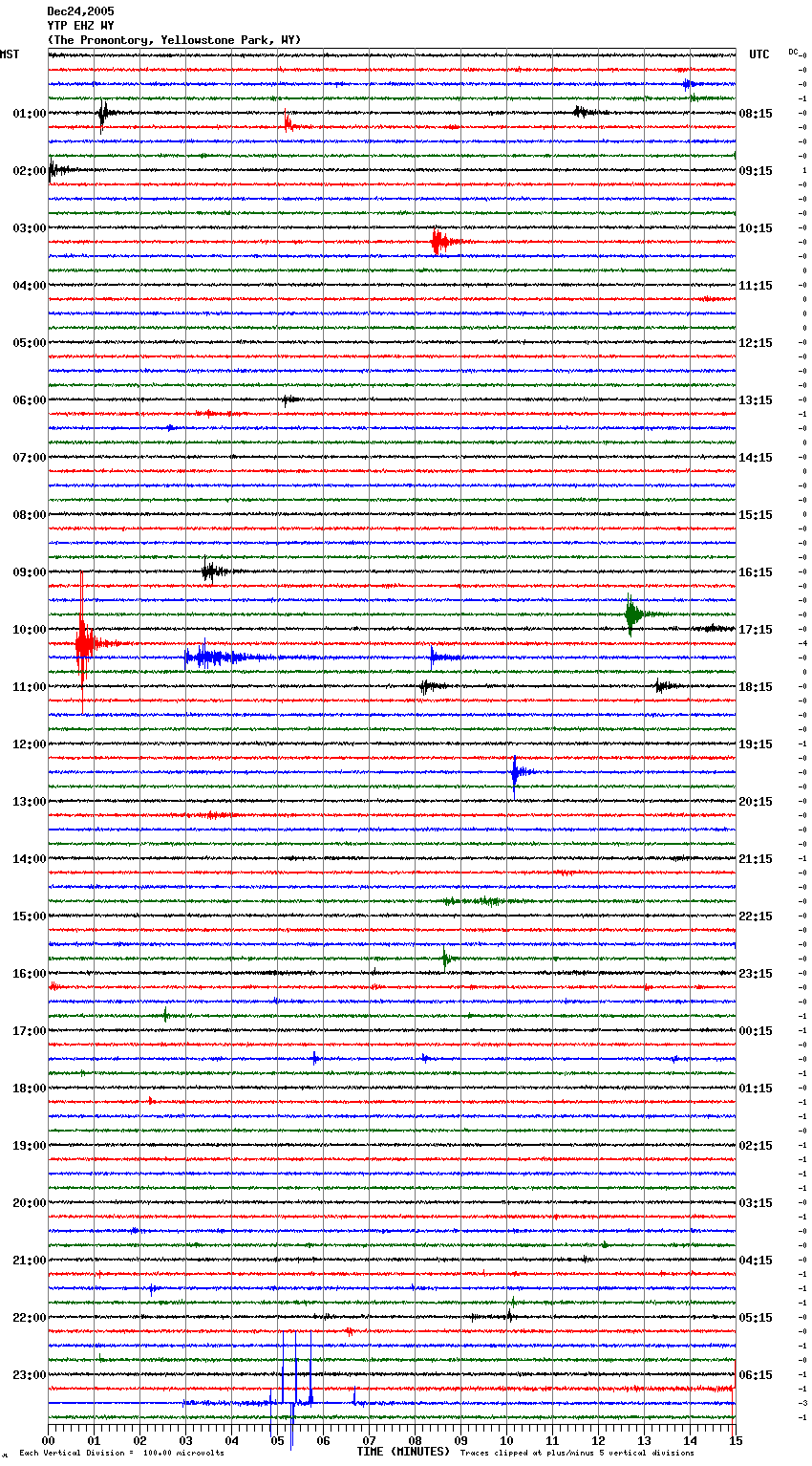Click the "16:00" MST time label
The height and width of the screenshot is (1466, 812).
click(29, 974)
